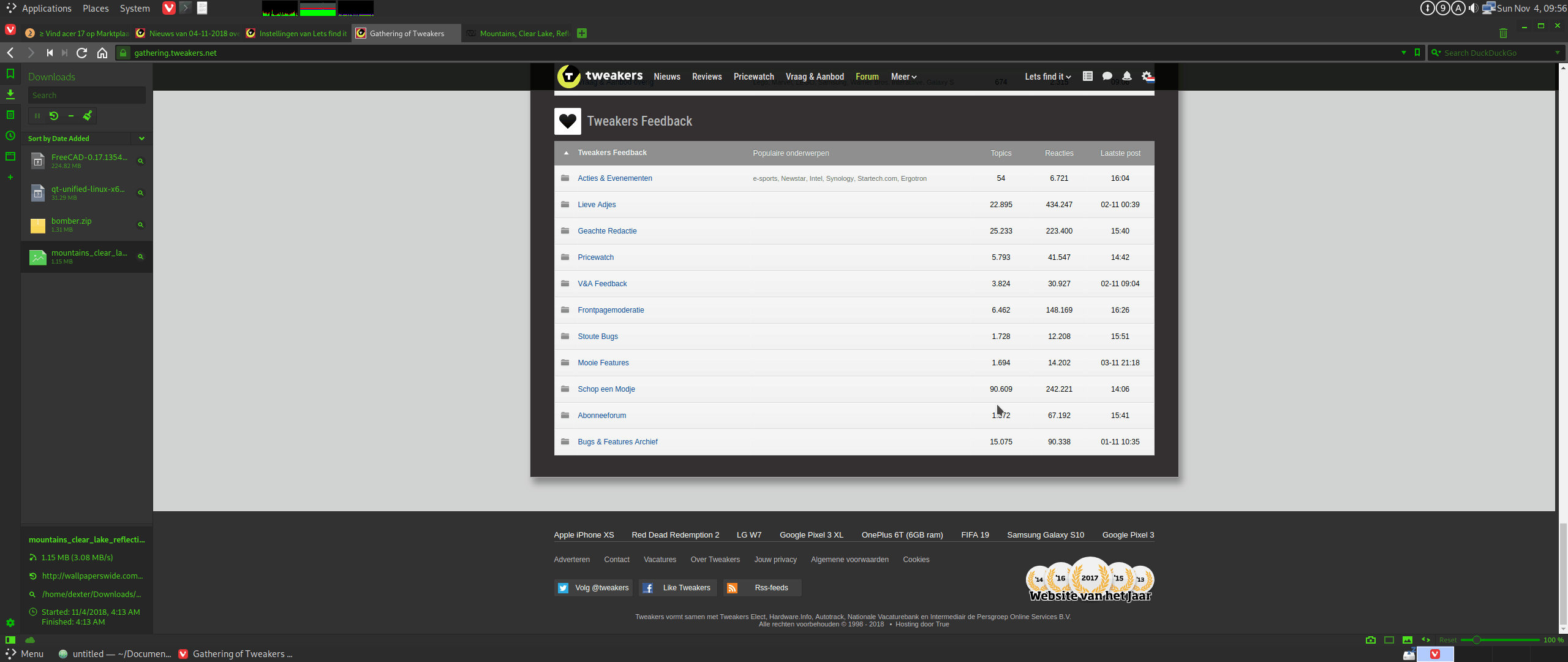Open the Pricewatch navigation item
This screenshot has width=1568, height=662.
tap(753, 77)
